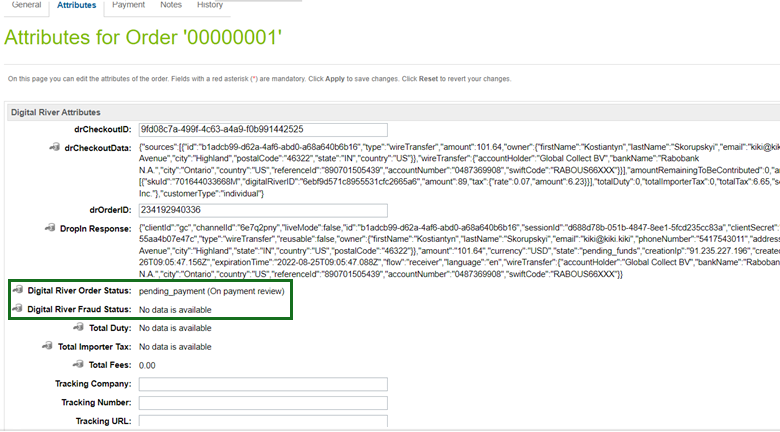Click the icon beside drCheckoutData label
Screen dimensions: 780x432
click(x=54, y=147)
